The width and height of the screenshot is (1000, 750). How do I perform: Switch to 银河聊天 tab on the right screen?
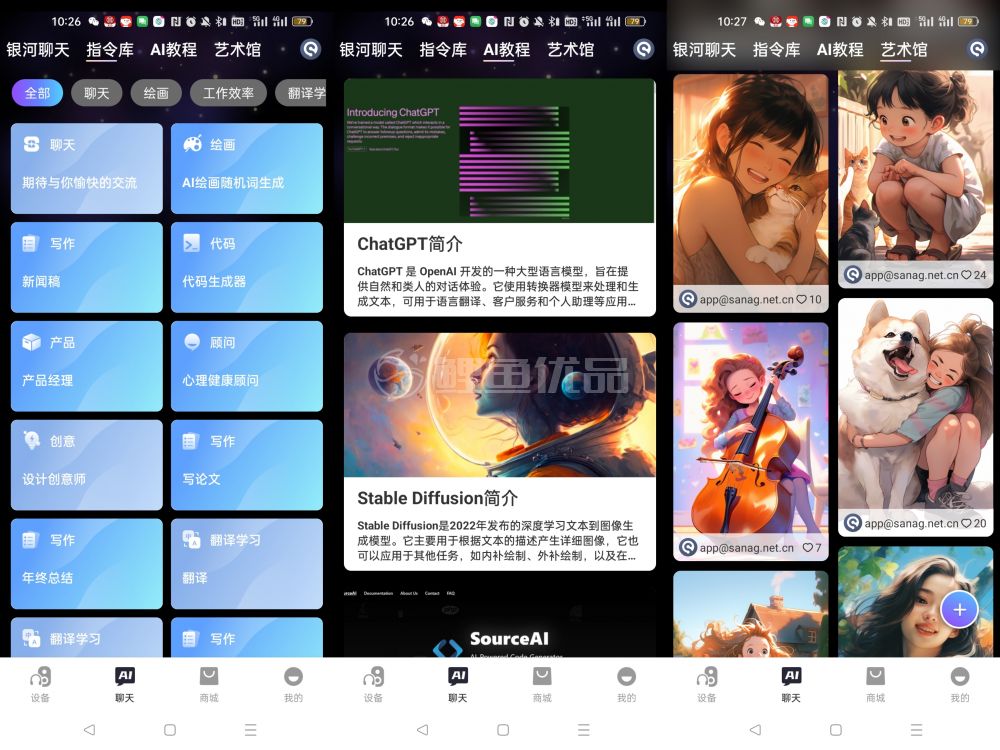click(704, 50)
